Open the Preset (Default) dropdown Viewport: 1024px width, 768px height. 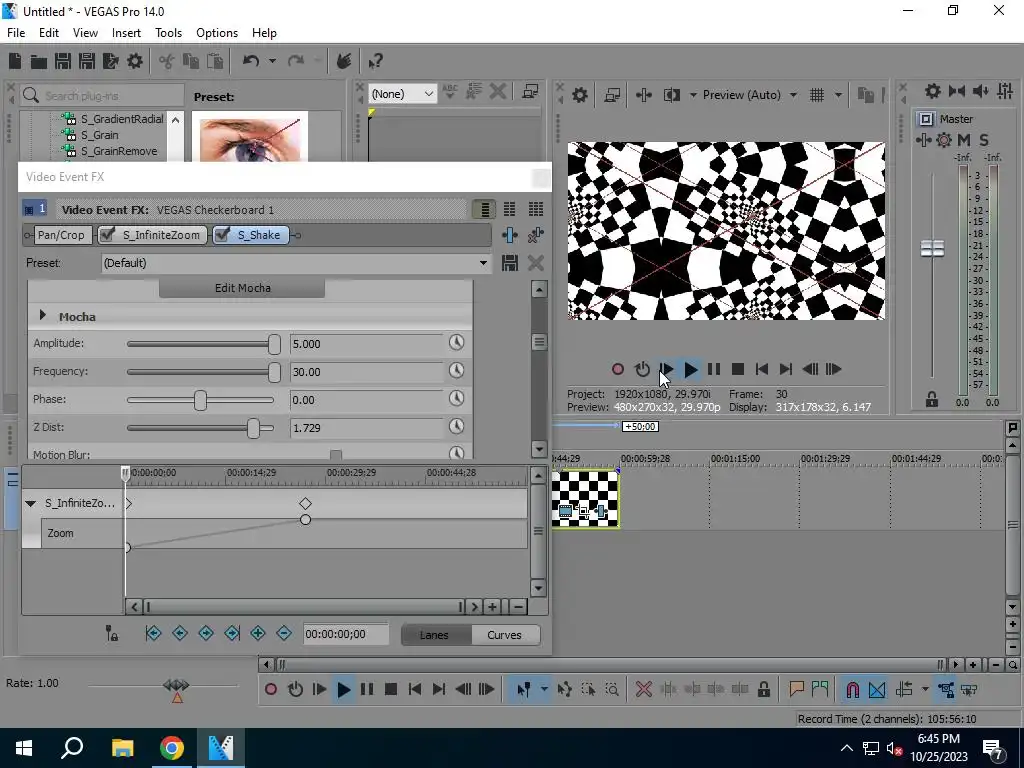click(x=296, y=263)
